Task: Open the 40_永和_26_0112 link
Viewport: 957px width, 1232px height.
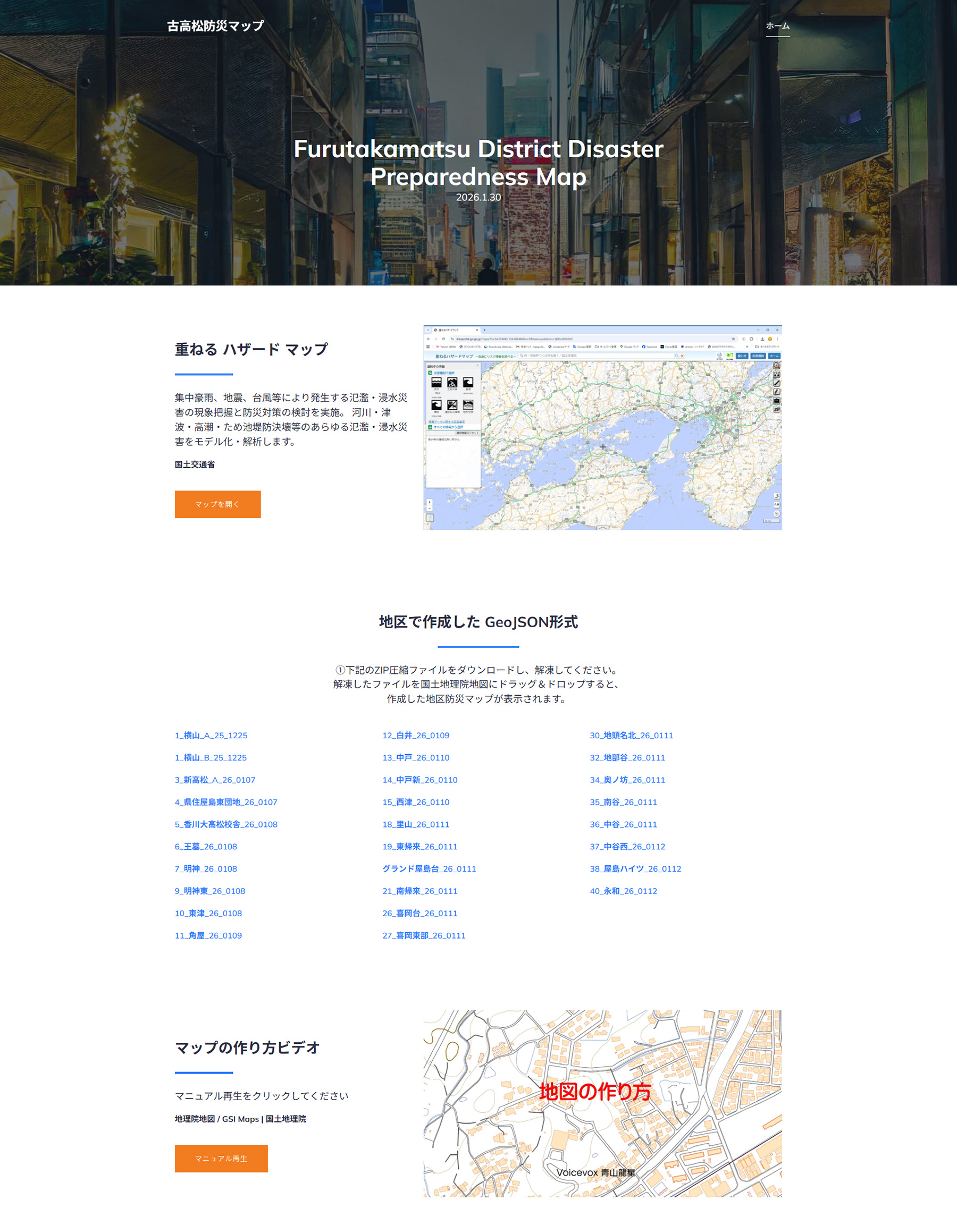Action: pyautogui.click(x=623, y=891)
